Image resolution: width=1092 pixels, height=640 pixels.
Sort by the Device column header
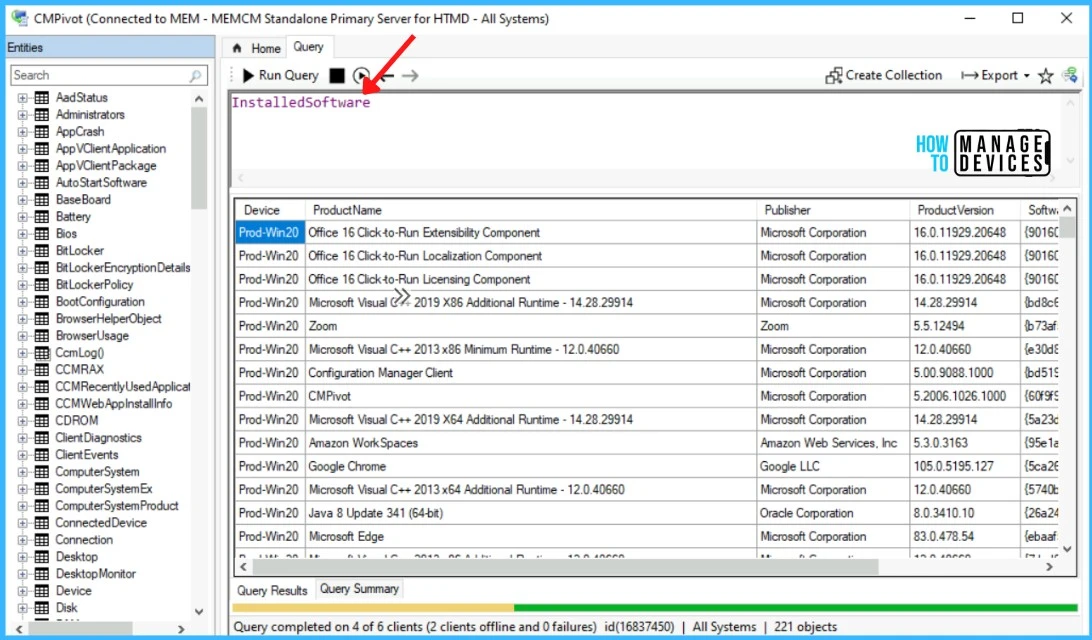pyautogui.click(x=270, y=210)
